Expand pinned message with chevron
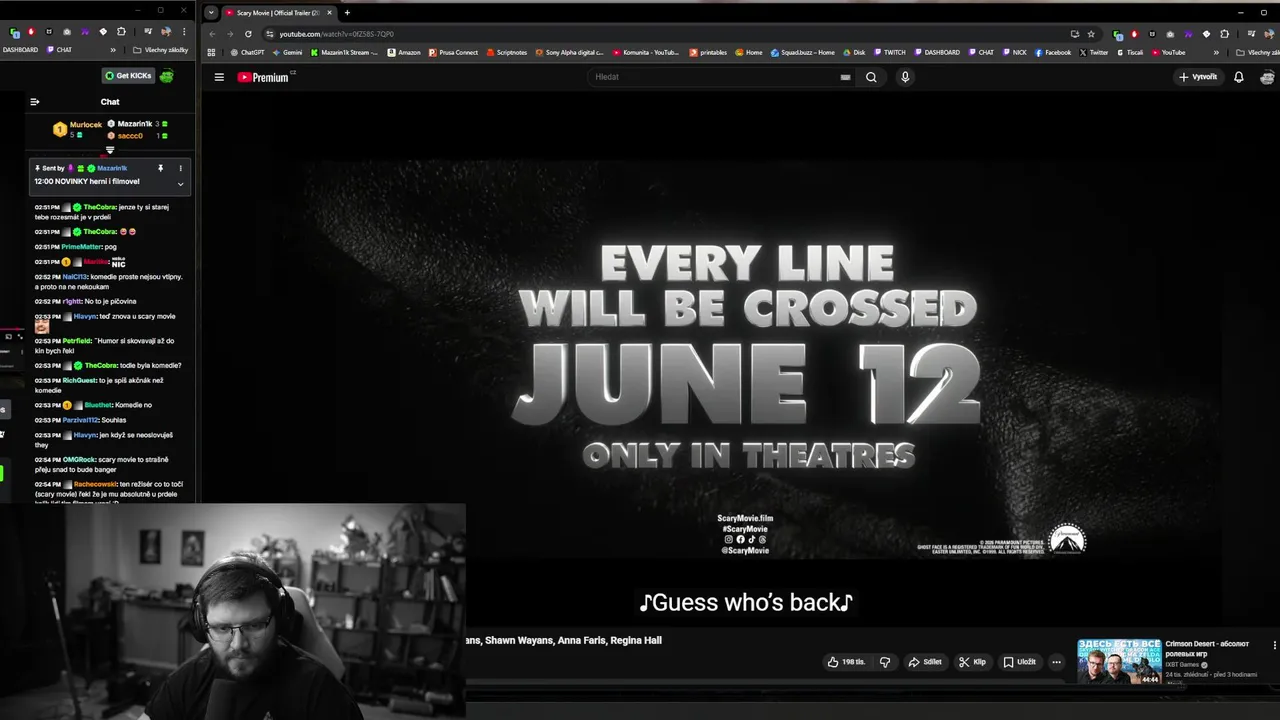Screen dimensions: 1280x720 [180, 184]
